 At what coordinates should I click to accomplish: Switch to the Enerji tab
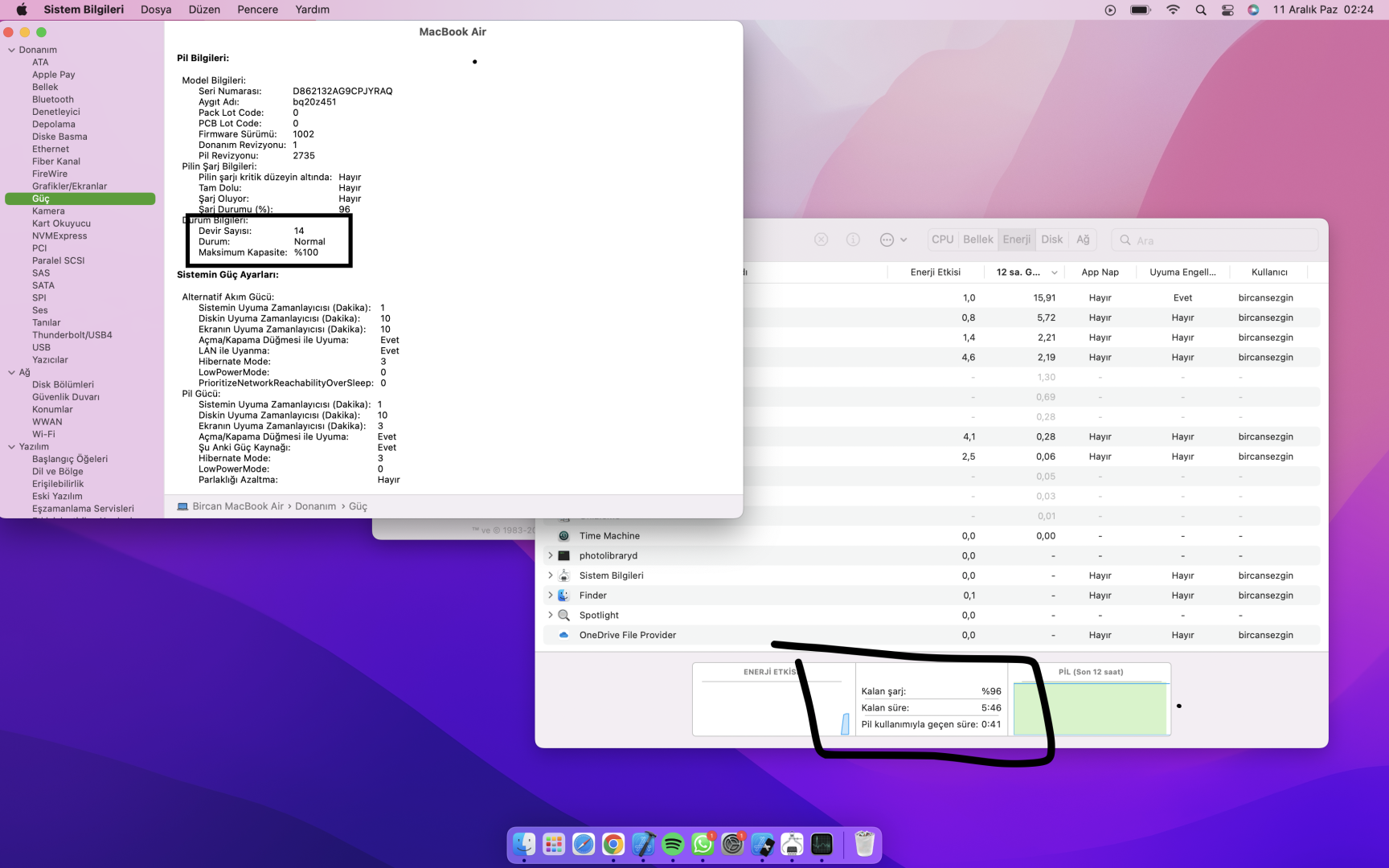(1017, 240)
